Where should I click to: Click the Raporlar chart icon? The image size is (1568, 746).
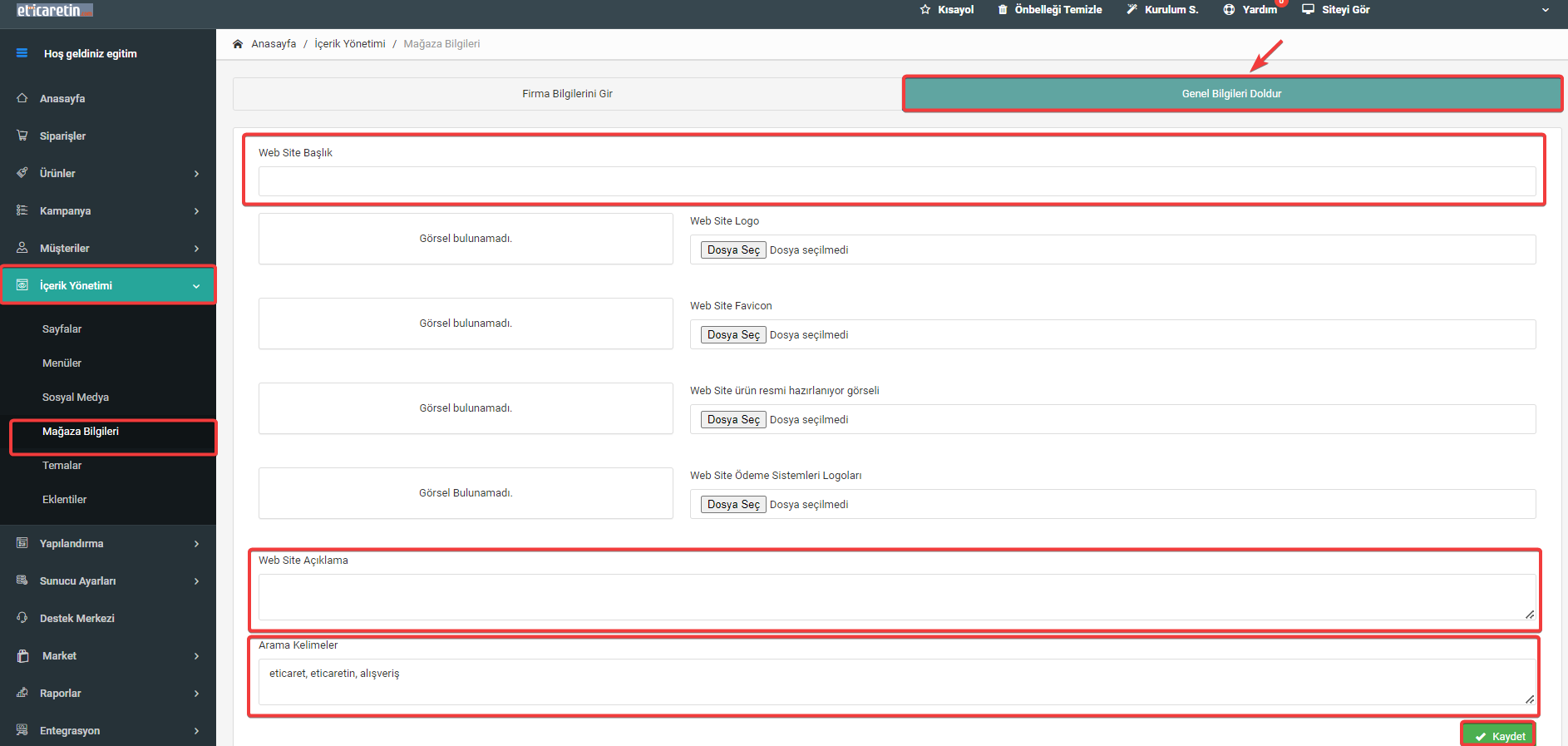(x=22, y=693)
